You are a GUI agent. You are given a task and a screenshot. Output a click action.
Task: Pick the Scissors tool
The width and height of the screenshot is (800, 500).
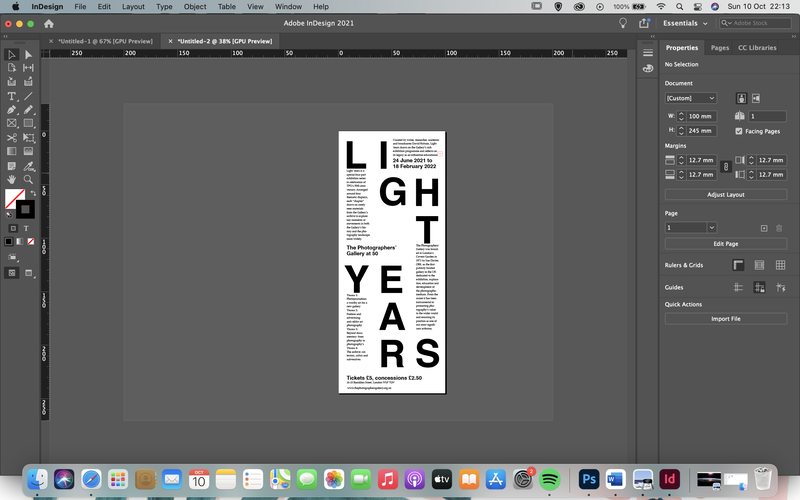pyautogui.click(x=11, y=137)
